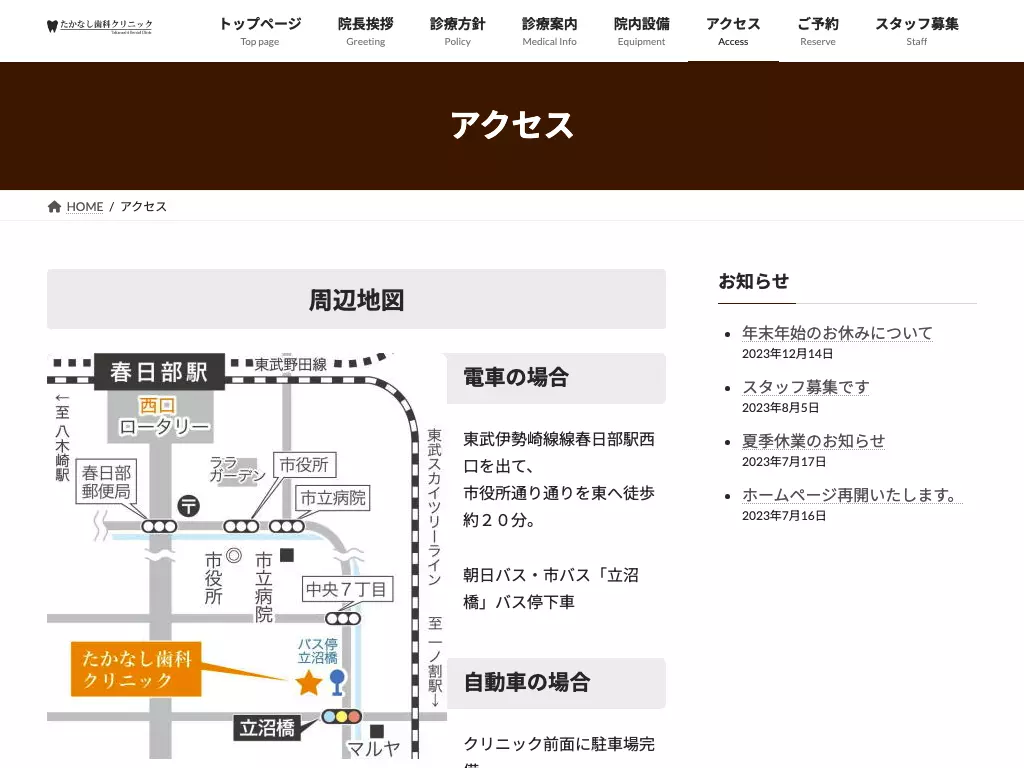Click the date 2023年8月5日
Screen dimensions: 1024x768
click(x=780, y=408)
